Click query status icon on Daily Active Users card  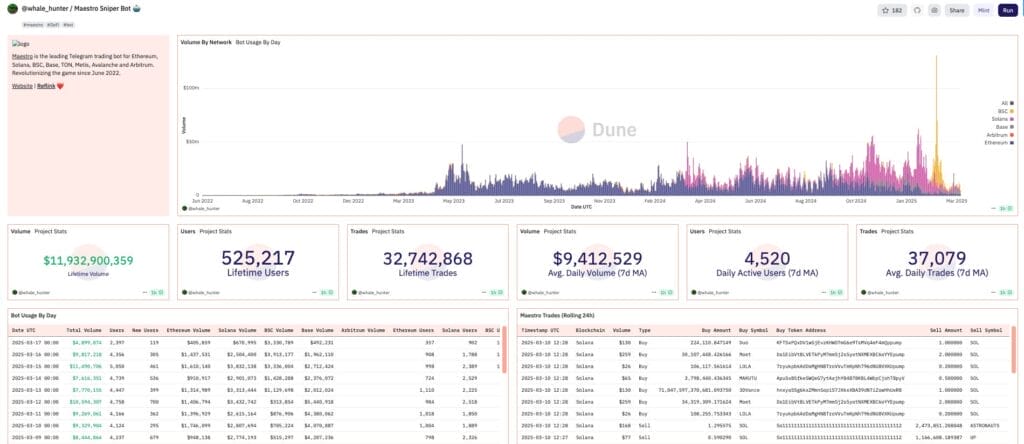pyautogui.click(x=835, y=293)
